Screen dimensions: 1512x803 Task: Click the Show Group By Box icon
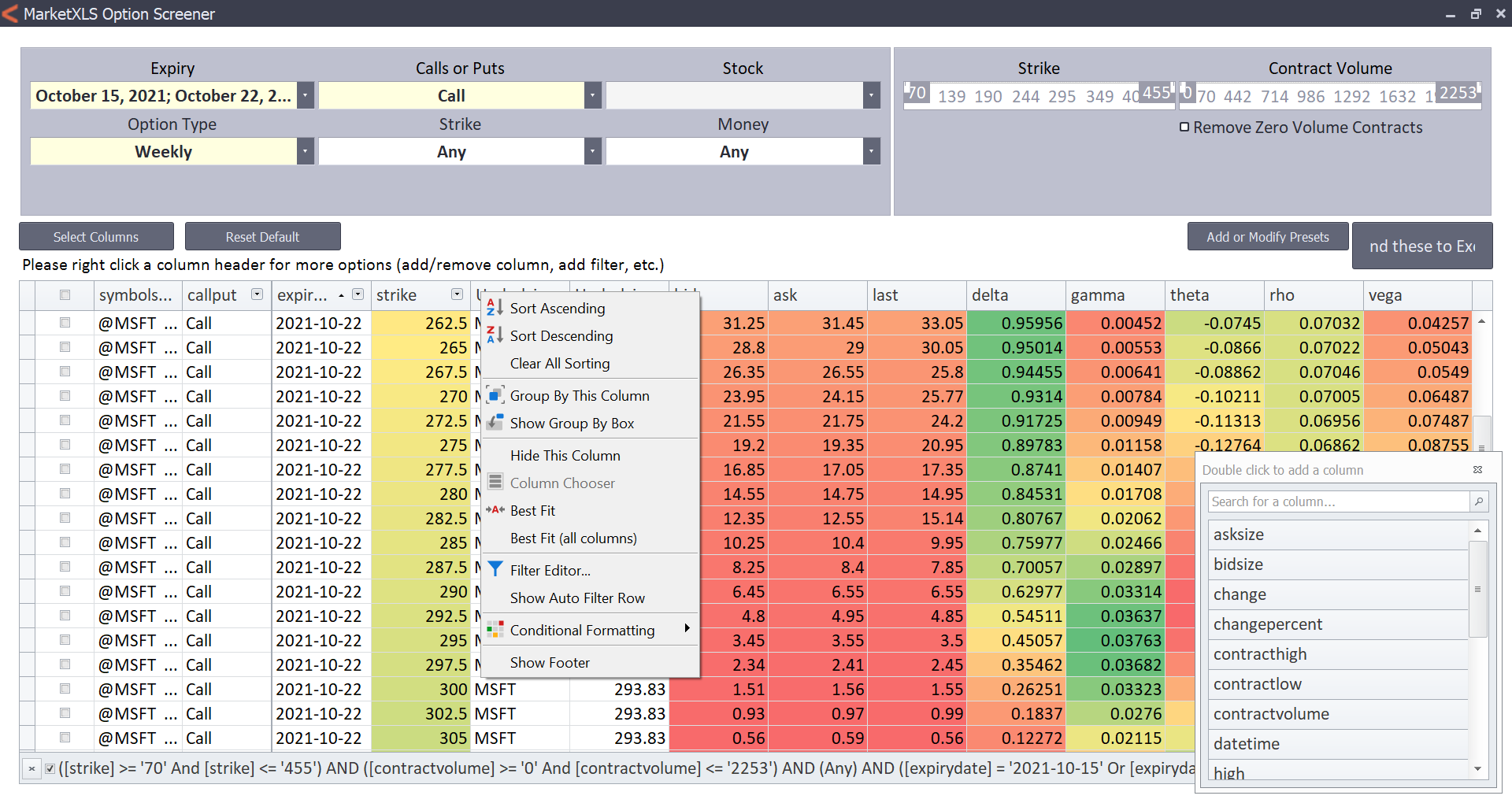(495, 423)
